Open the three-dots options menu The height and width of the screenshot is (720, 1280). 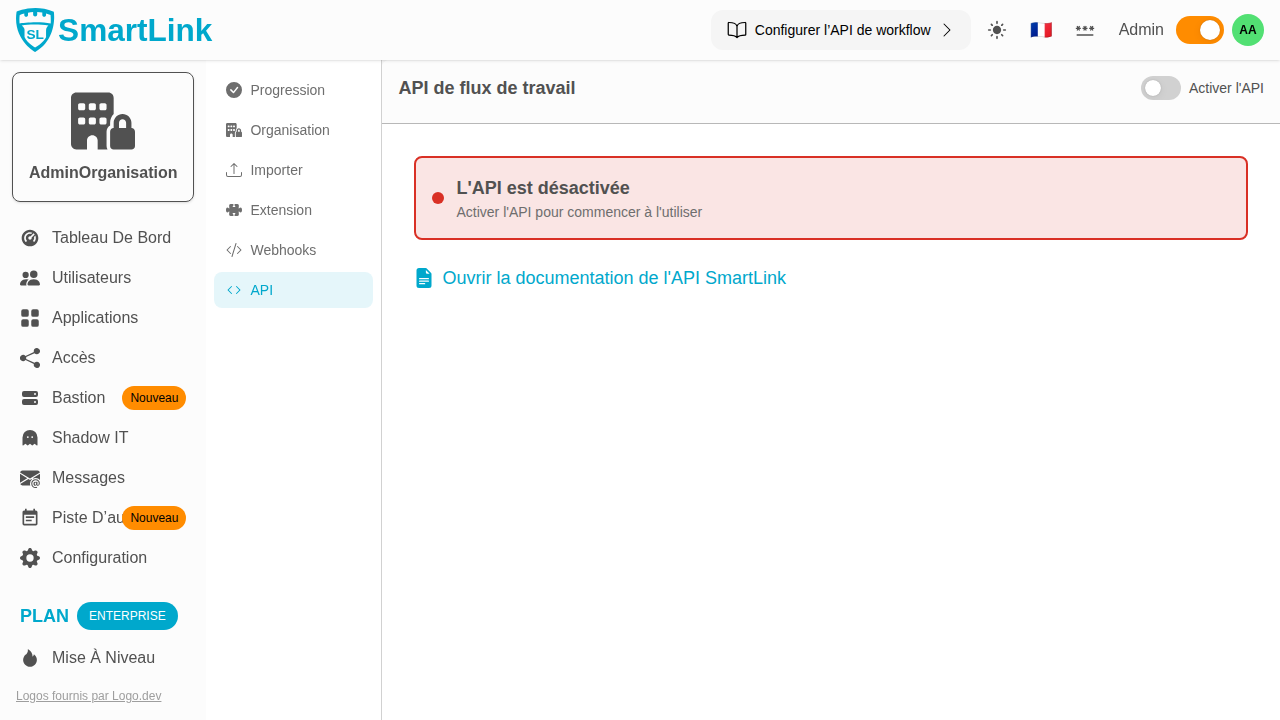[x=1085, y=30]
